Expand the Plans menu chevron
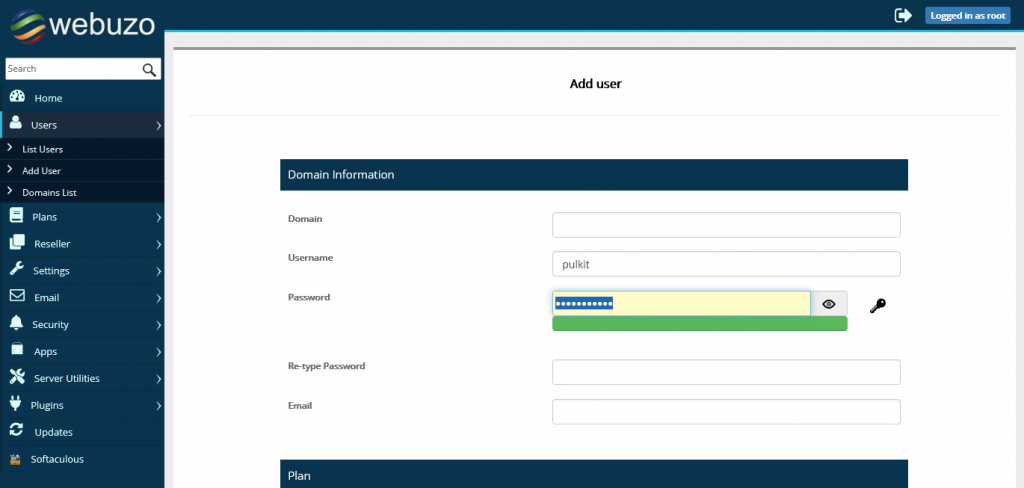Image resolution: width=1024 pixels, height=488 pixels. 159,218
